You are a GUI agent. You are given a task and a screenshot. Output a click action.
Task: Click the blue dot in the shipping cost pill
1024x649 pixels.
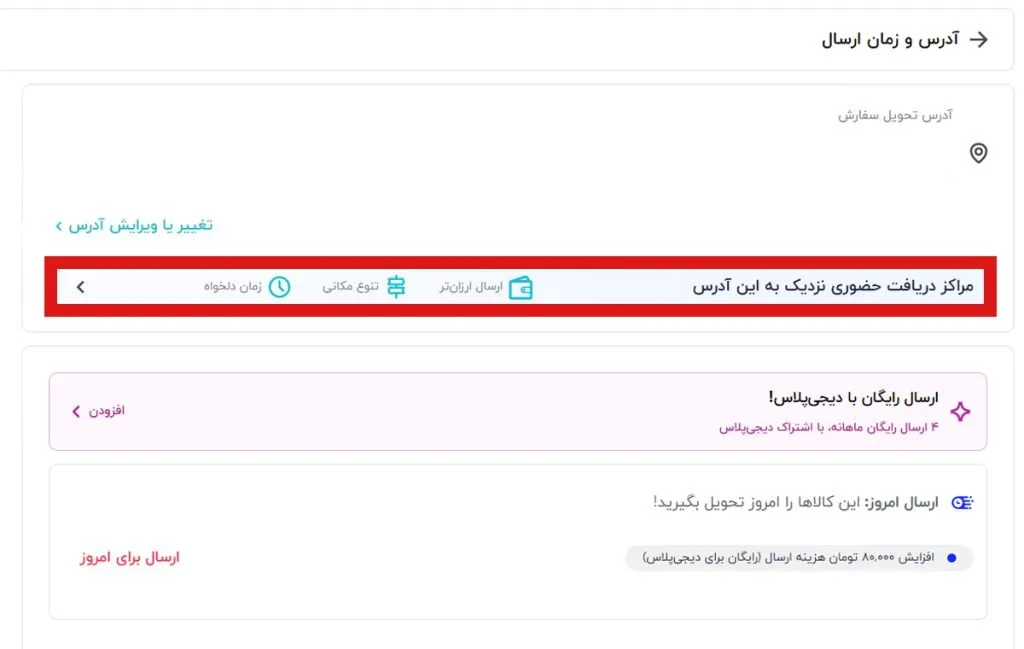coord(951,558)
